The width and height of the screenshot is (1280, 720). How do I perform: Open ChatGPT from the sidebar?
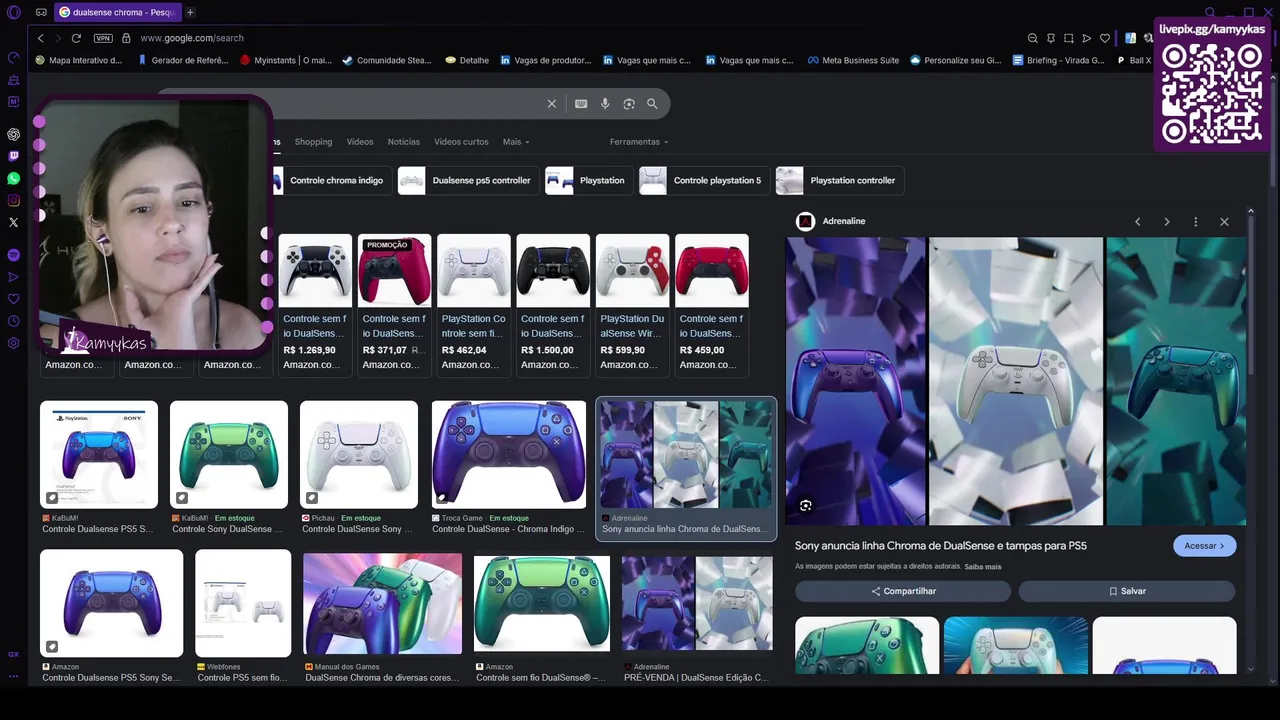coord(13,134)
